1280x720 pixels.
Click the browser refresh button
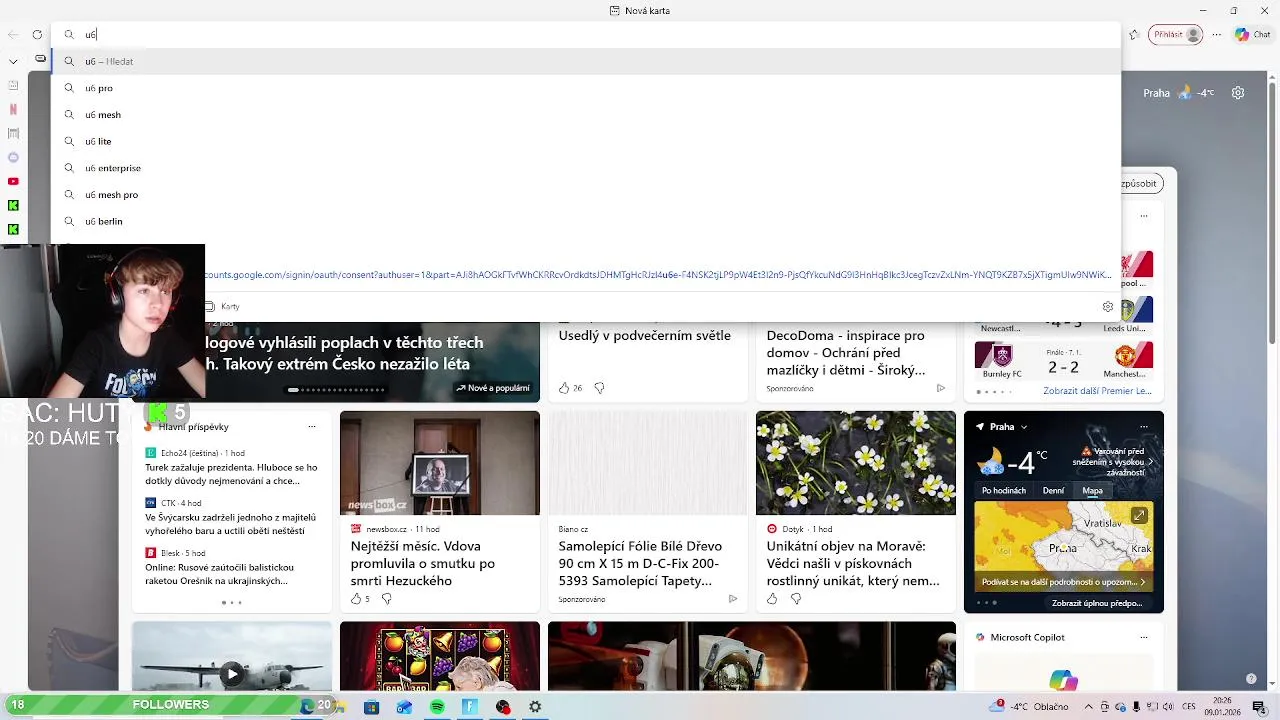pos(37,34)
